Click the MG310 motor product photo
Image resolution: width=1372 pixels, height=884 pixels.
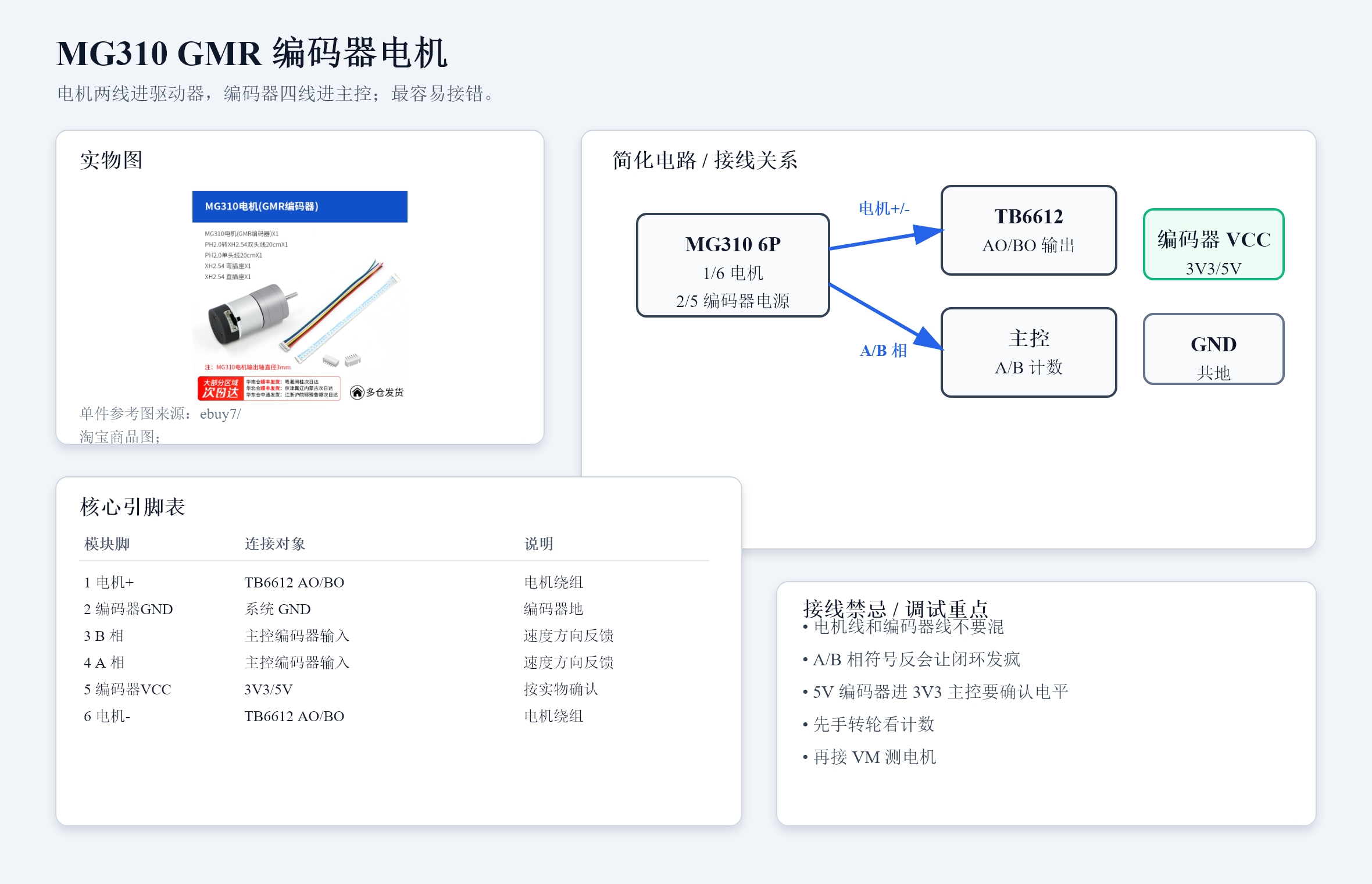(x=300, y=296)
